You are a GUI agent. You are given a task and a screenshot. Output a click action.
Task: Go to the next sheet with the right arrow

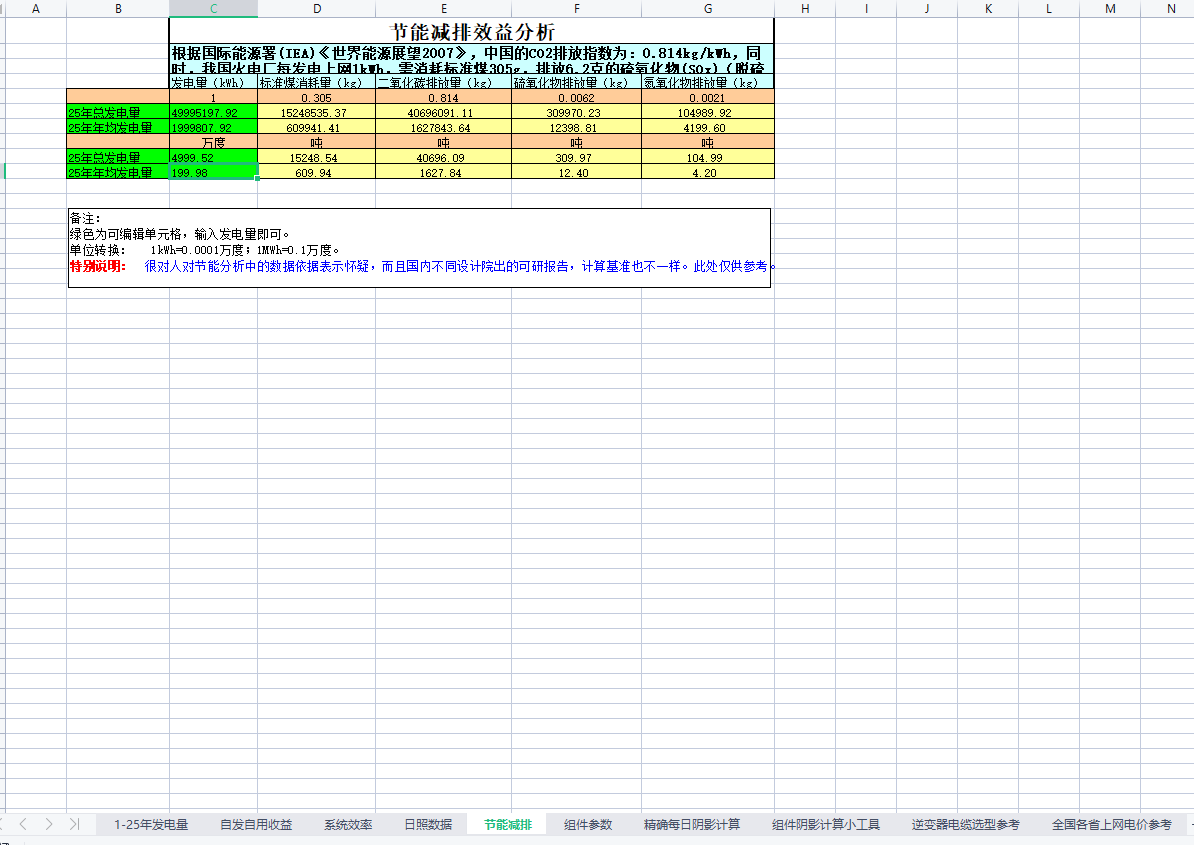pyautogui.click(x=49, y=824)
